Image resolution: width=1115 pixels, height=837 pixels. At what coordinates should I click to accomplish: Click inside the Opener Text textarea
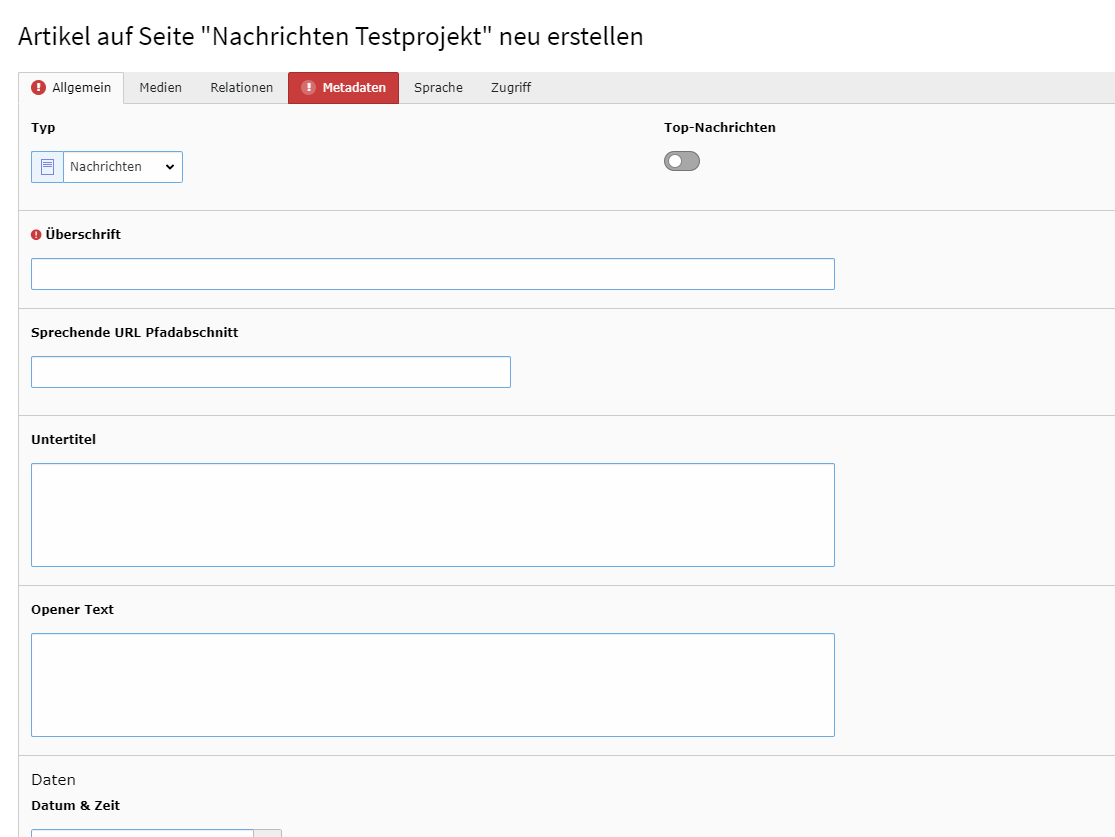[x=432, y=685]
